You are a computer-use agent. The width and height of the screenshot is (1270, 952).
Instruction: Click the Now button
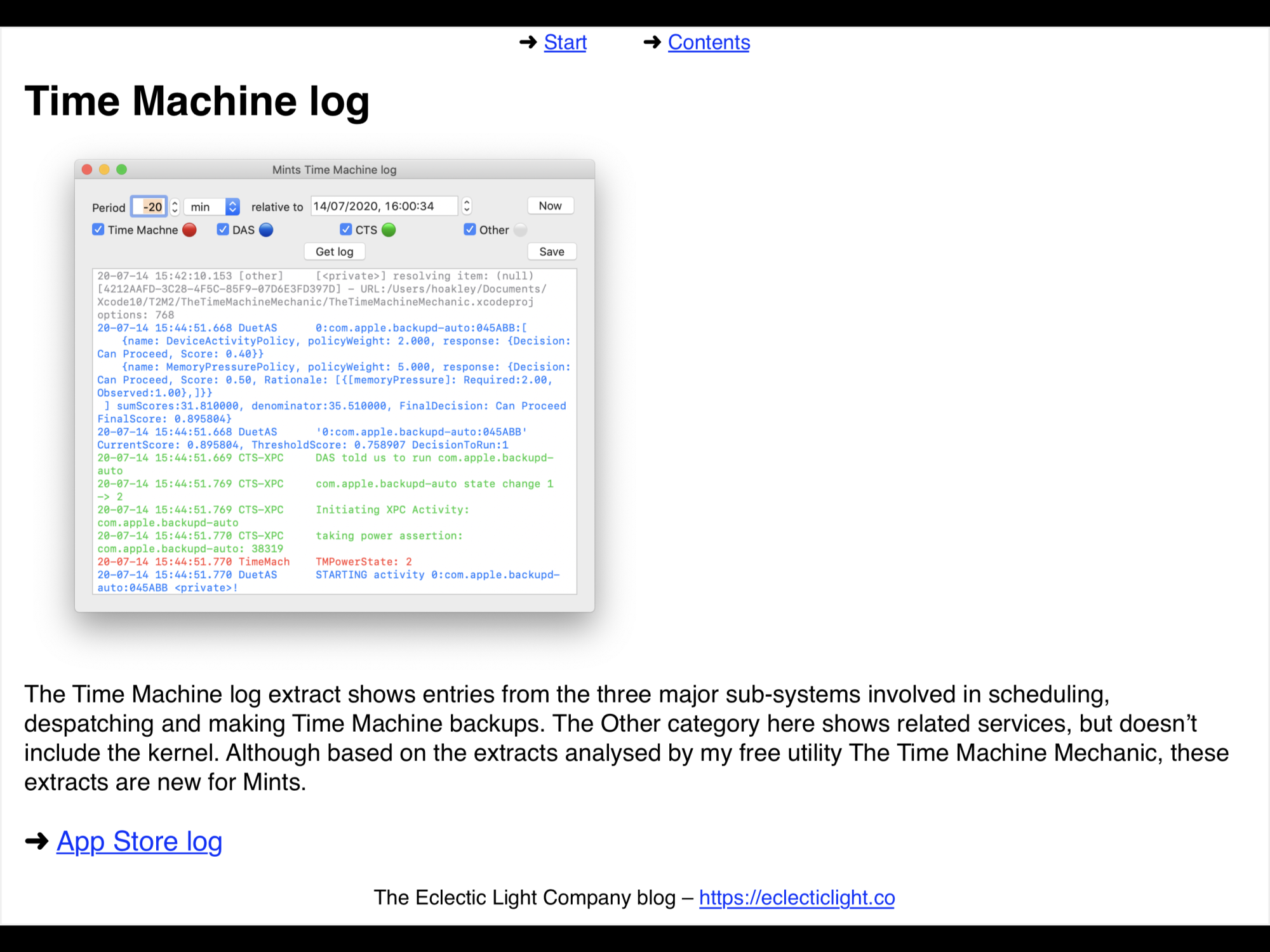(x=551, y=206)
